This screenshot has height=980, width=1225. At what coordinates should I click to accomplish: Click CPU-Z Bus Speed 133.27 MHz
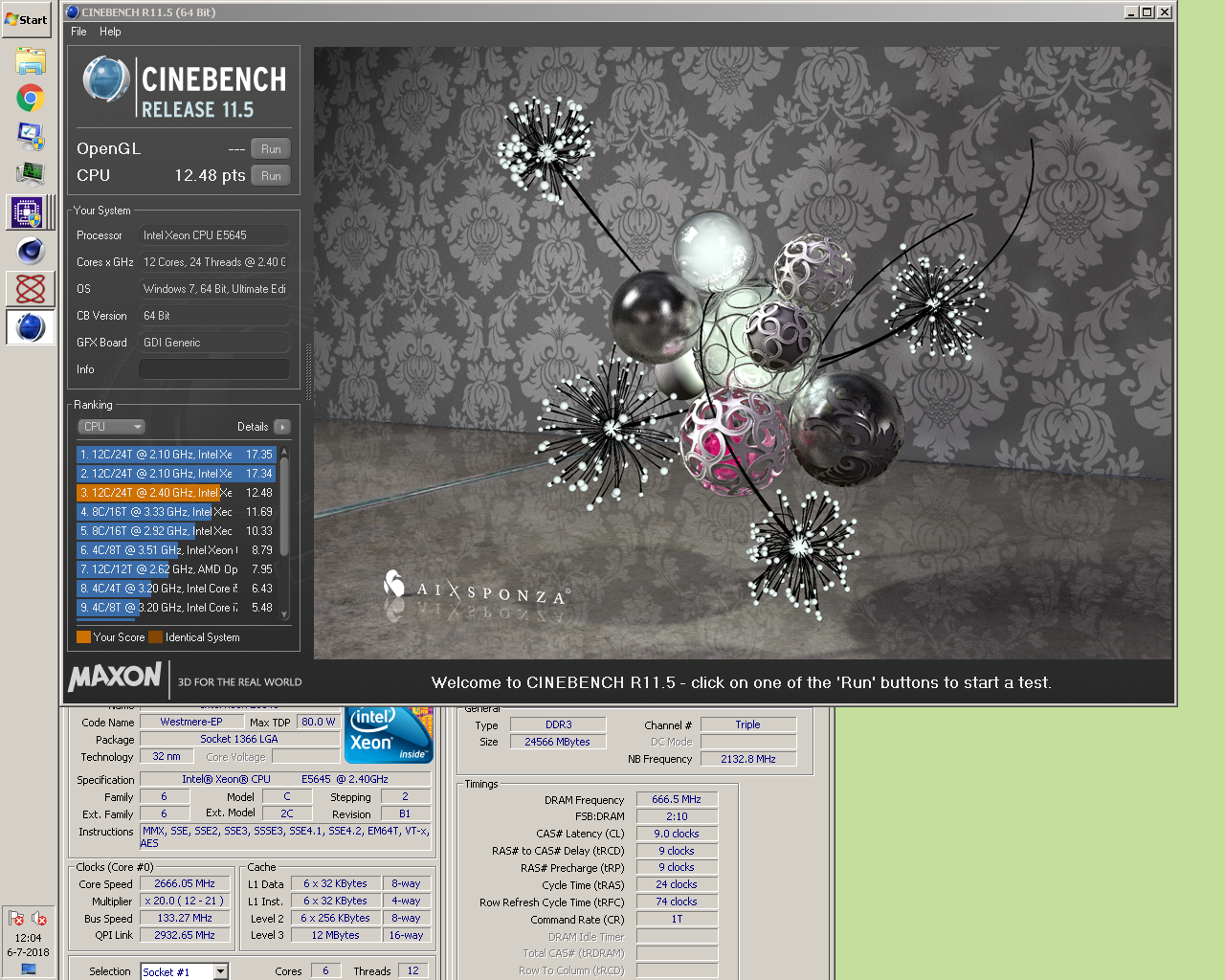(185, 919)
